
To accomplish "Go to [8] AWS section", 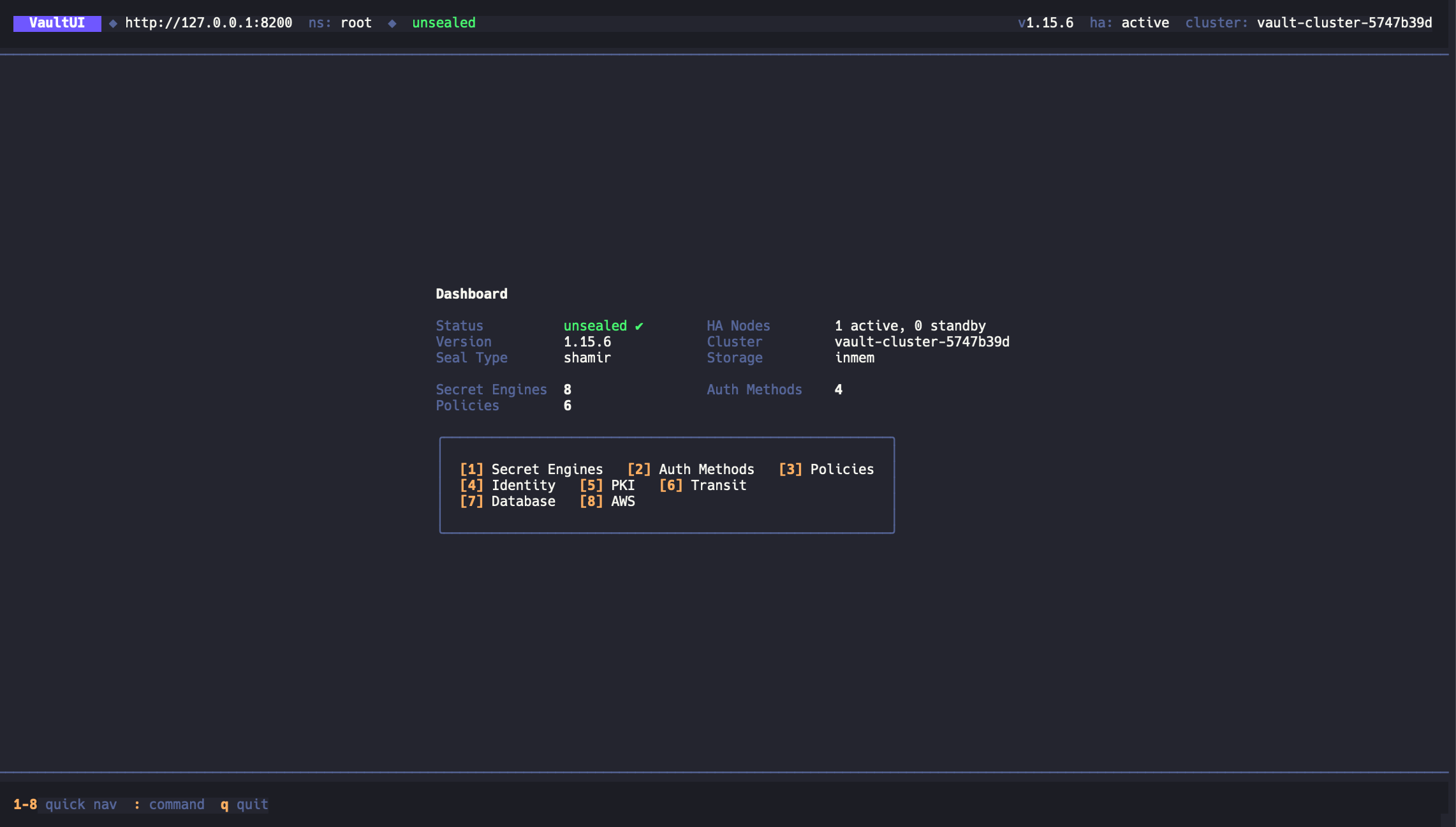I will 607,502.
